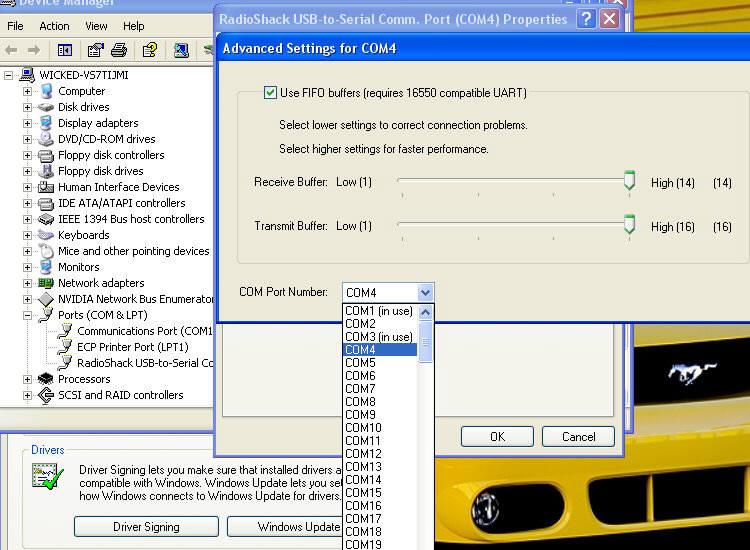Click the Keyboards category icon
Viewport: 750px width, 550px height.
click(46, 235)
